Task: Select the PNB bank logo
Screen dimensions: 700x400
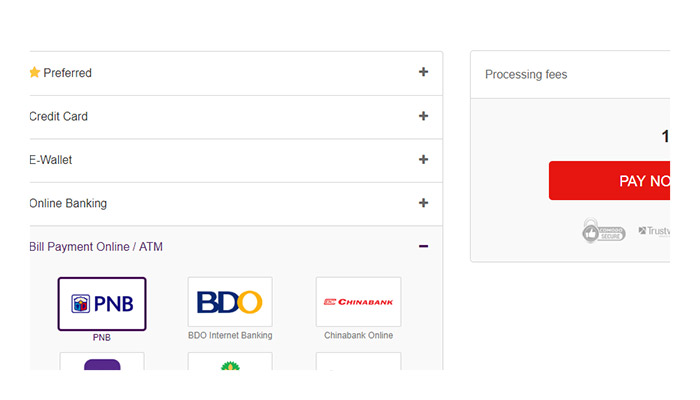Action: (102, 303)
